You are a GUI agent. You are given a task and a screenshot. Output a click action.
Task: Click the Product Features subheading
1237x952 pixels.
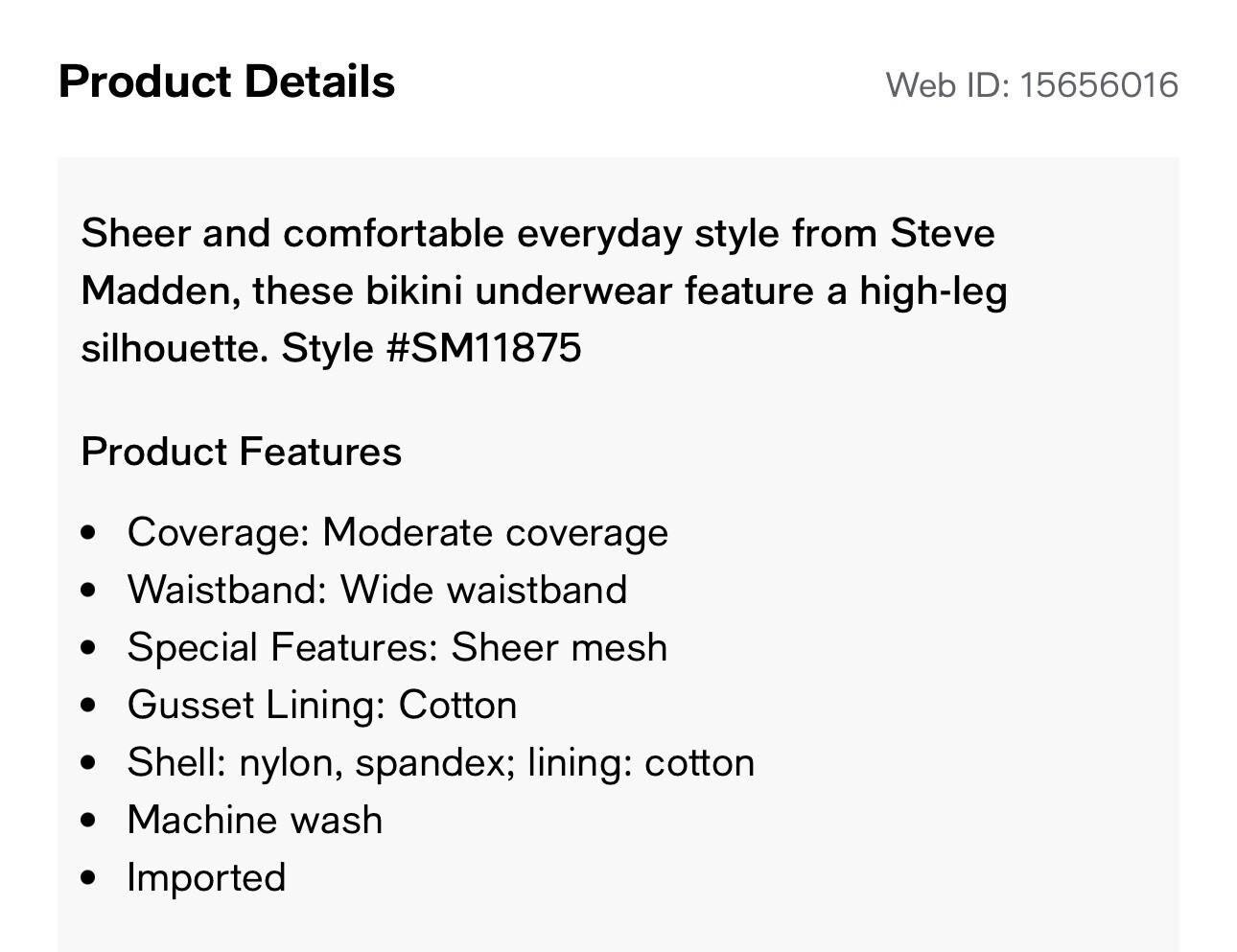click(242, 452)
